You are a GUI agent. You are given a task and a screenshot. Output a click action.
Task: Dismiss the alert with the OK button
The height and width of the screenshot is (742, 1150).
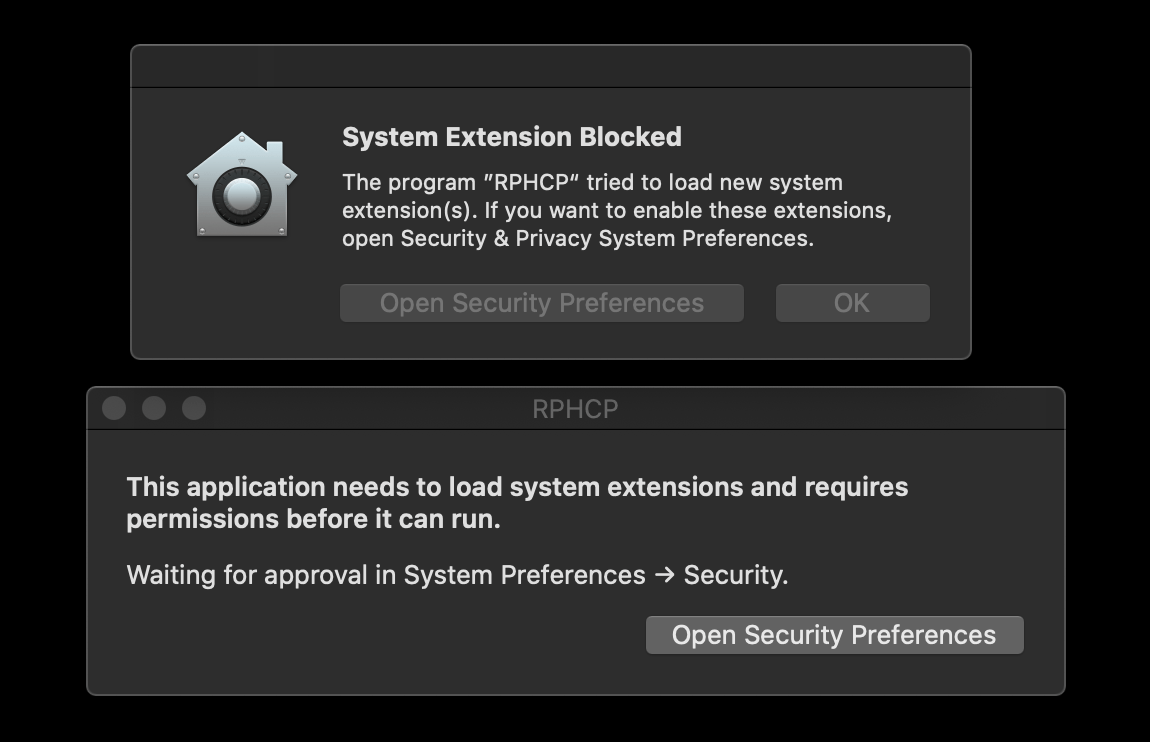point(852,302)
